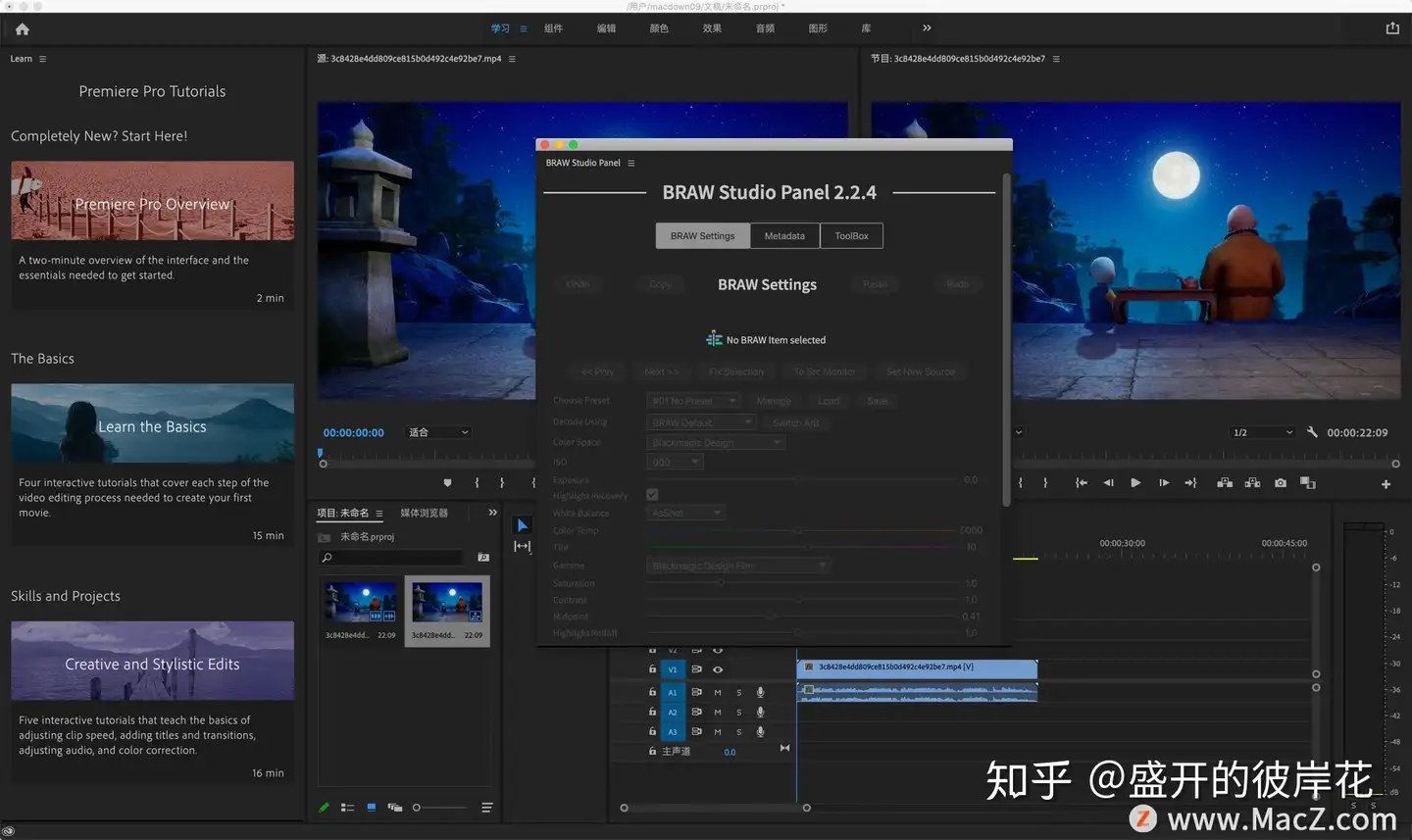Image resolution: width=1412 pixels, height=840 pixels.
Task: Adjust the Project panel thumbnail zoom slider
Action: (x=439, y=808)
